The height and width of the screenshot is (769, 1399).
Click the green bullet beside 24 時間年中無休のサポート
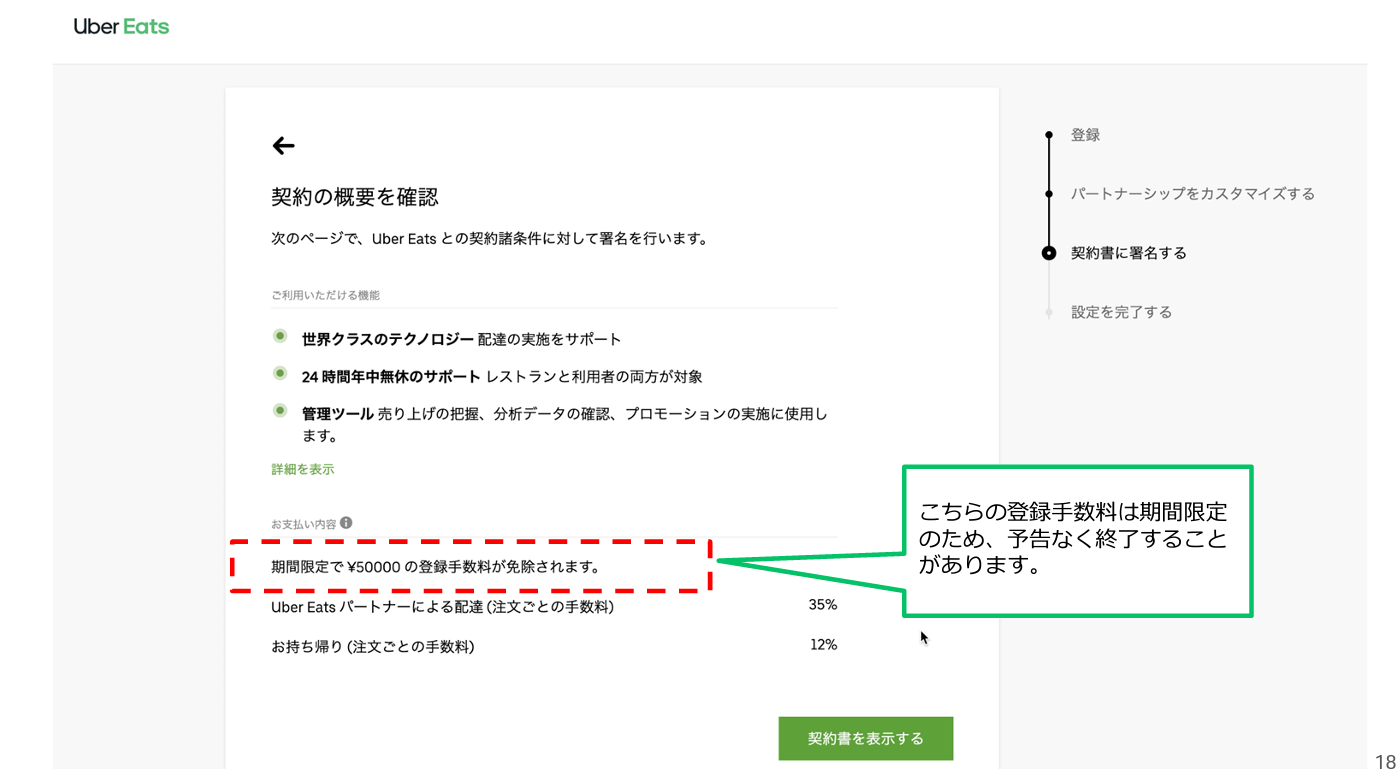coord(280,374)
